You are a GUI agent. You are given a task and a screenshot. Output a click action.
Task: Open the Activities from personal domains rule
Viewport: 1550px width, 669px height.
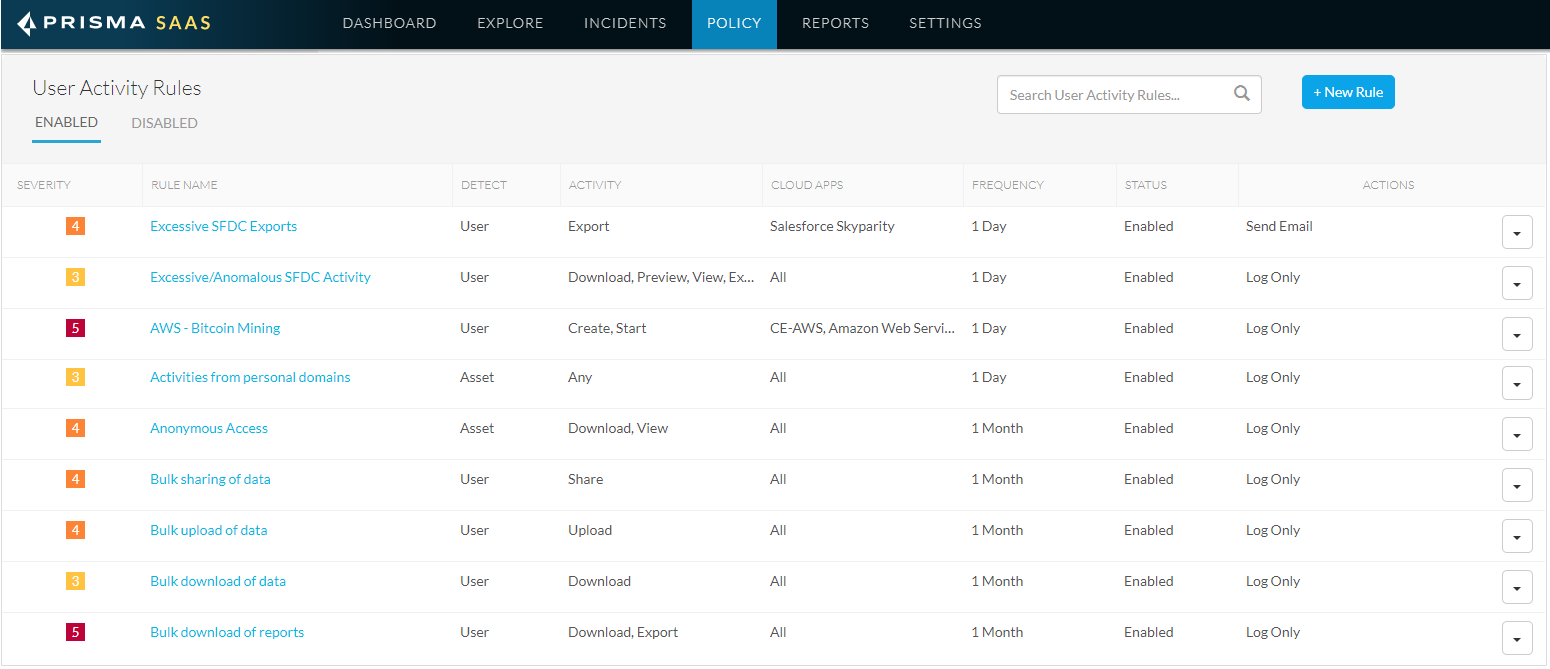[x=250, y=377]
